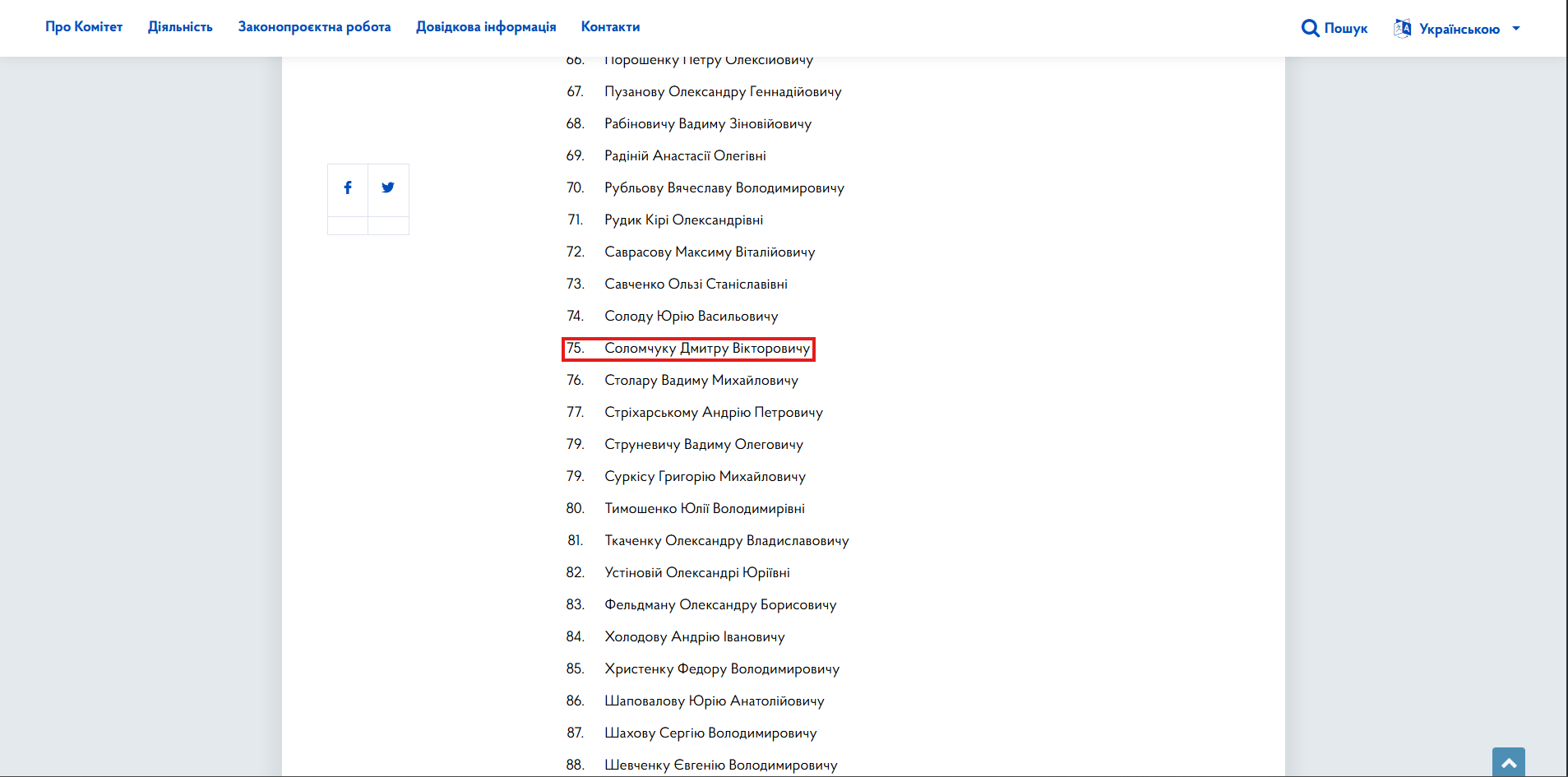Select row 'Устіновій Олександрі Юріївні'
Image resolution: width=1568 pixels, height=777 pixels.
point(697,573)
